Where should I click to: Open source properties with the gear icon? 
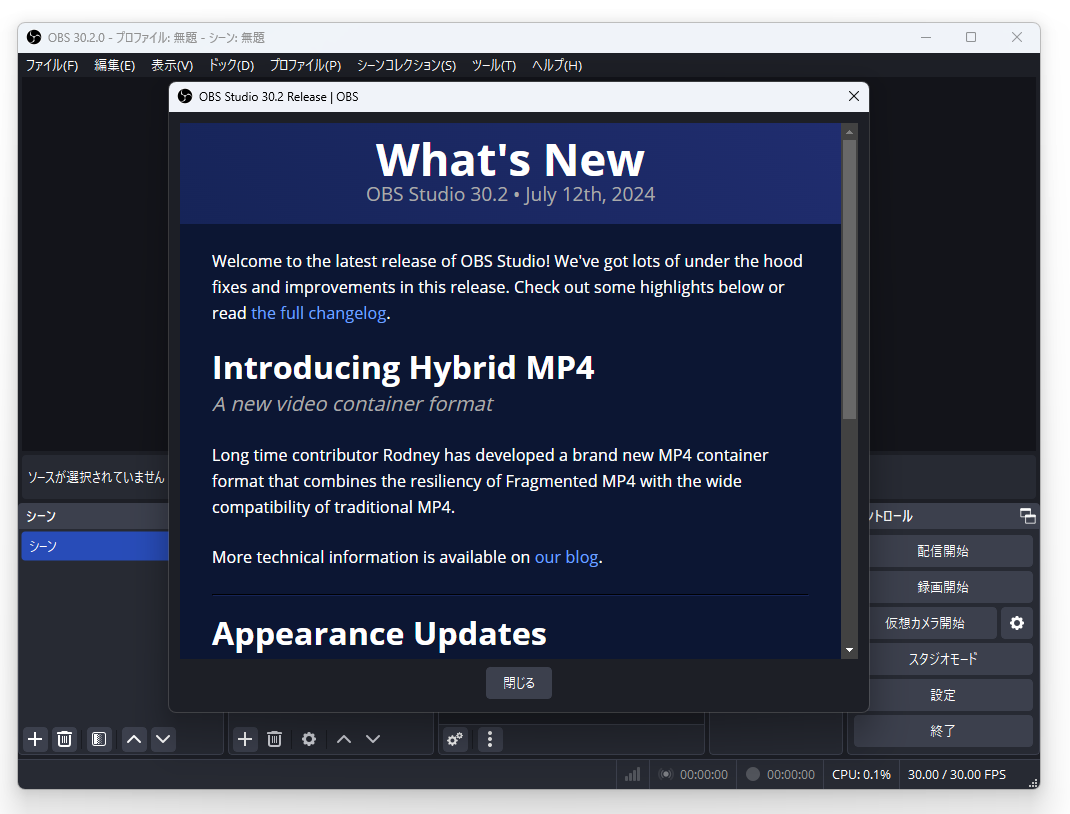[x=308, y=739]
